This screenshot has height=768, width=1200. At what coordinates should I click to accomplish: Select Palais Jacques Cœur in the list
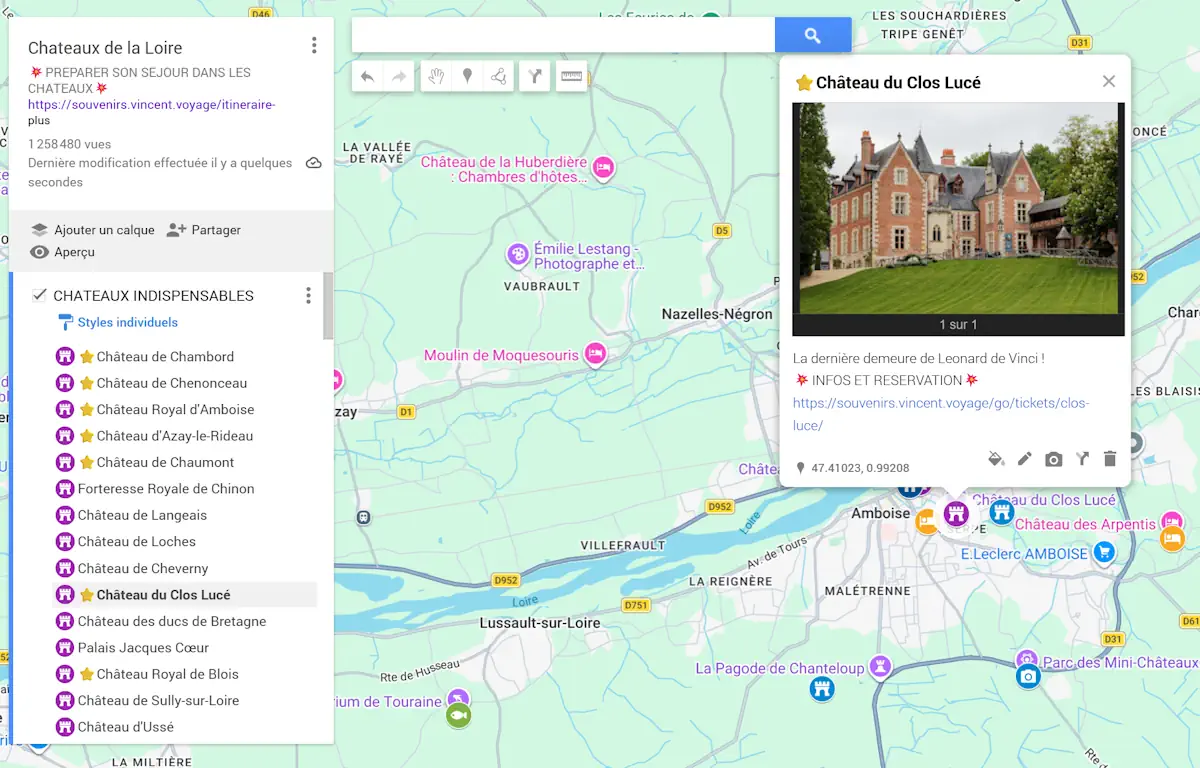pyautogui.click(x=143, y=647)
